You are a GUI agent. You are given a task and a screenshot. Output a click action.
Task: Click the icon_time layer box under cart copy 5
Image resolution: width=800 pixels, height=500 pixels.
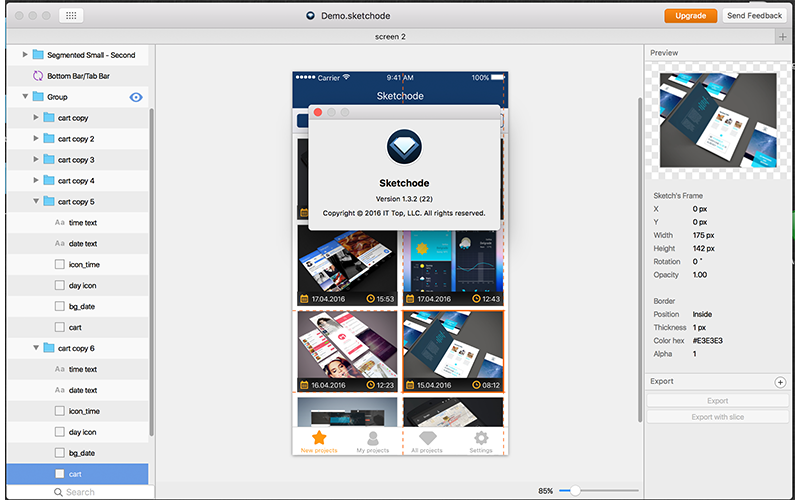tap(60, 264)
